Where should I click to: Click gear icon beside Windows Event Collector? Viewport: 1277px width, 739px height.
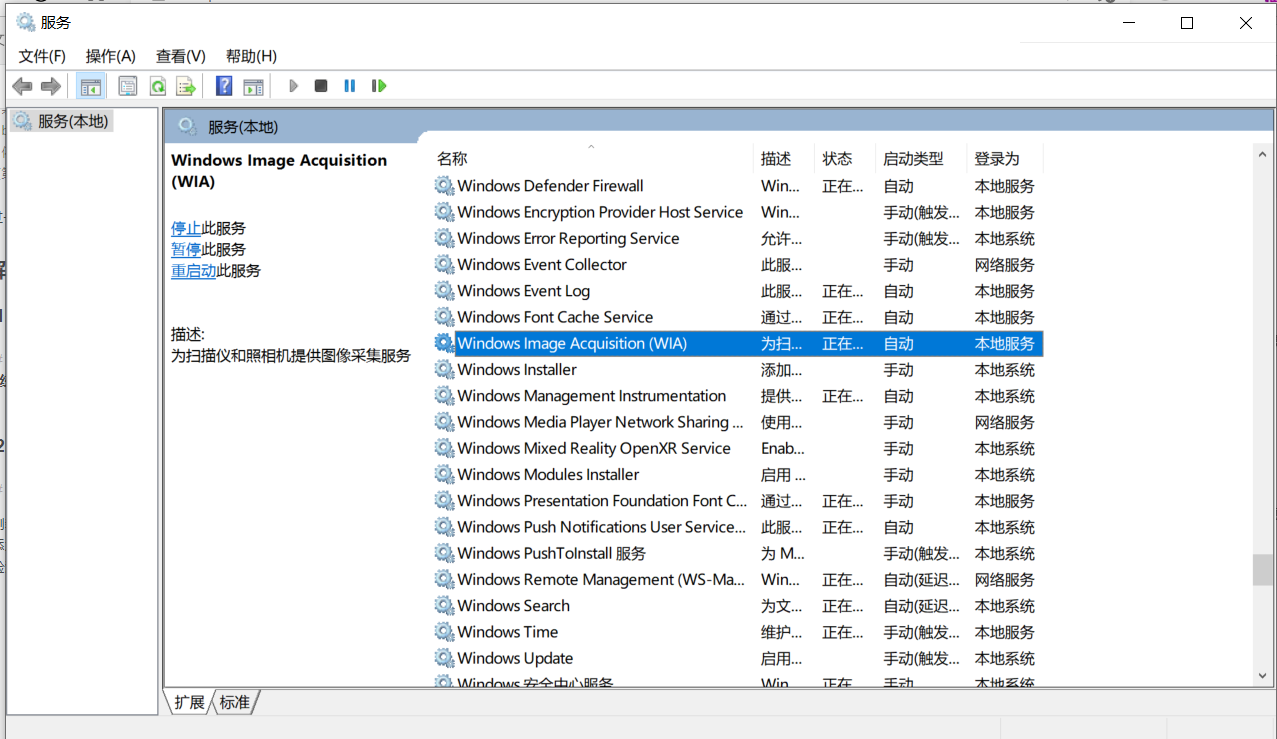[444, 264]
